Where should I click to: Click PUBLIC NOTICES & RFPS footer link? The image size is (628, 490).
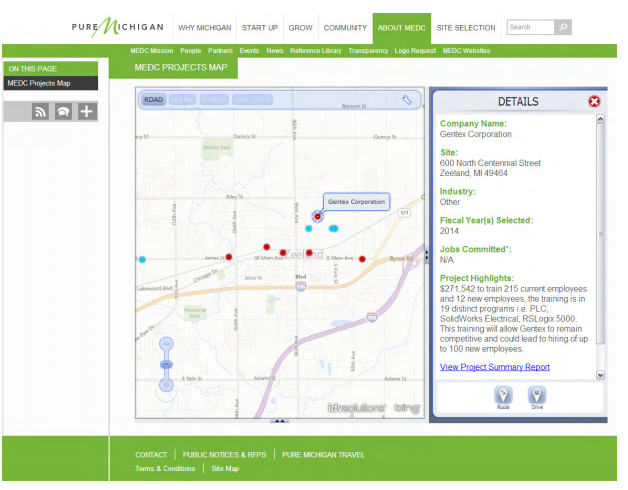(224, 455)
